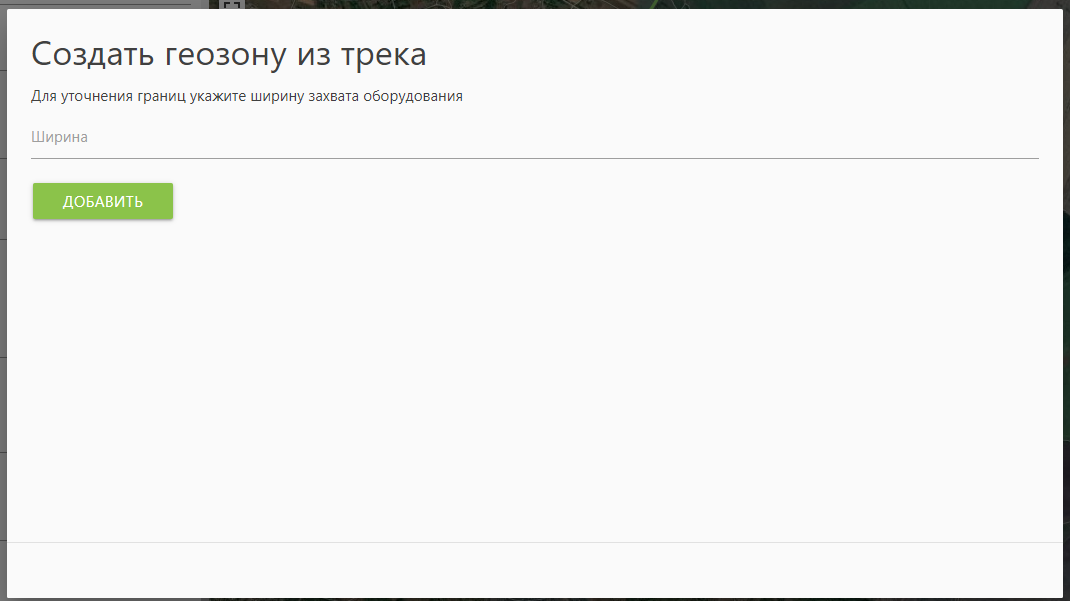Click the footer divider line of dialog
This screenshot has width=1070, height=601.
pos(535,542)
